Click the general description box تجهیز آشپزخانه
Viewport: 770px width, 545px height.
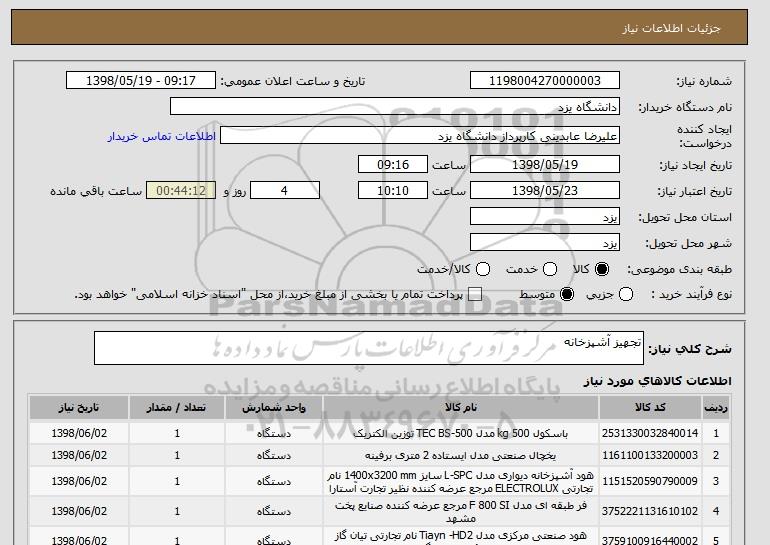369,348
